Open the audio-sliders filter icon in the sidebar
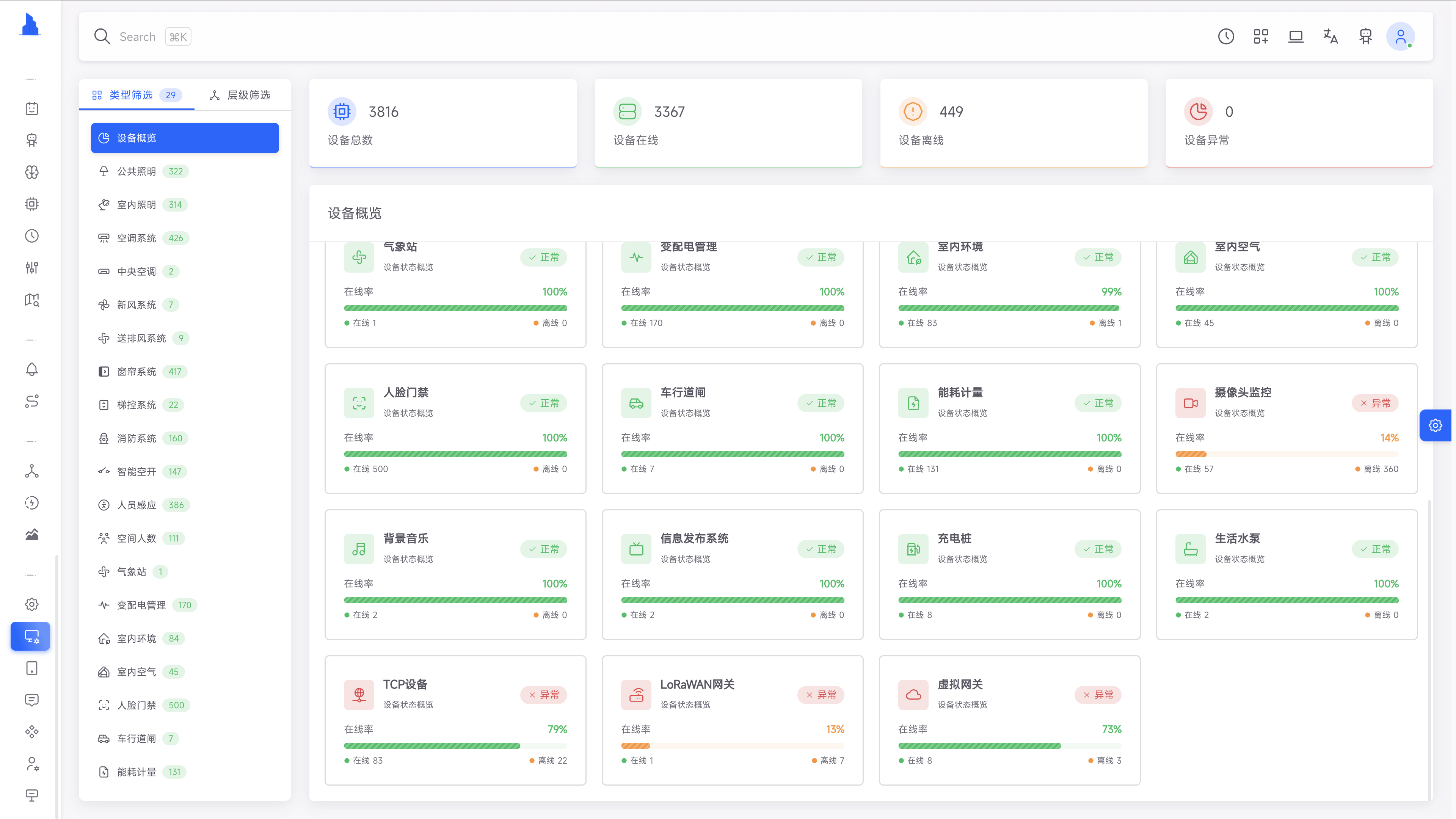 (x=31, y=267)
